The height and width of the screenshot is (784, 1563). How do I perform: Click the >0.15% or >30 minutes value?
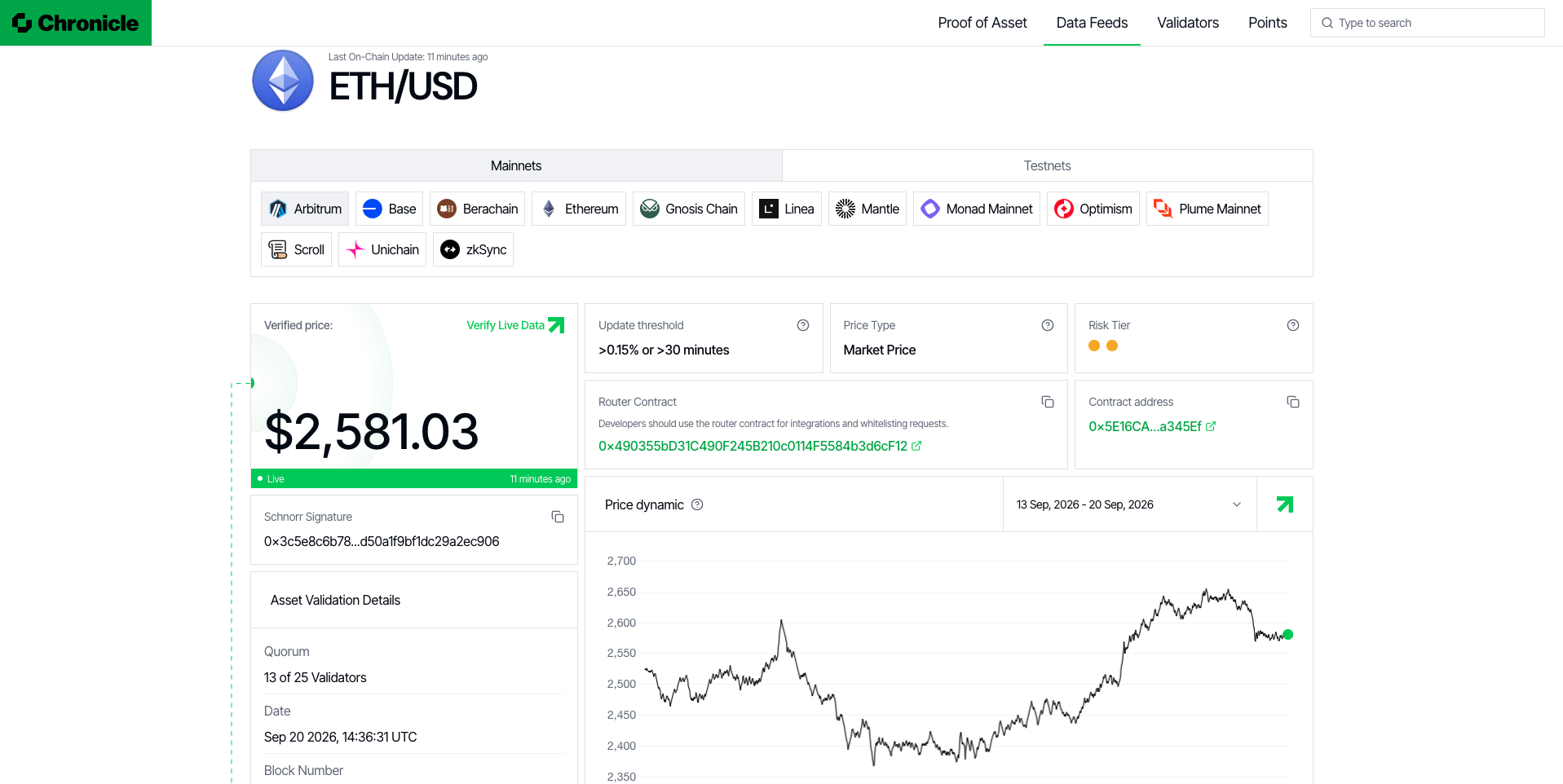coord(664,350)
